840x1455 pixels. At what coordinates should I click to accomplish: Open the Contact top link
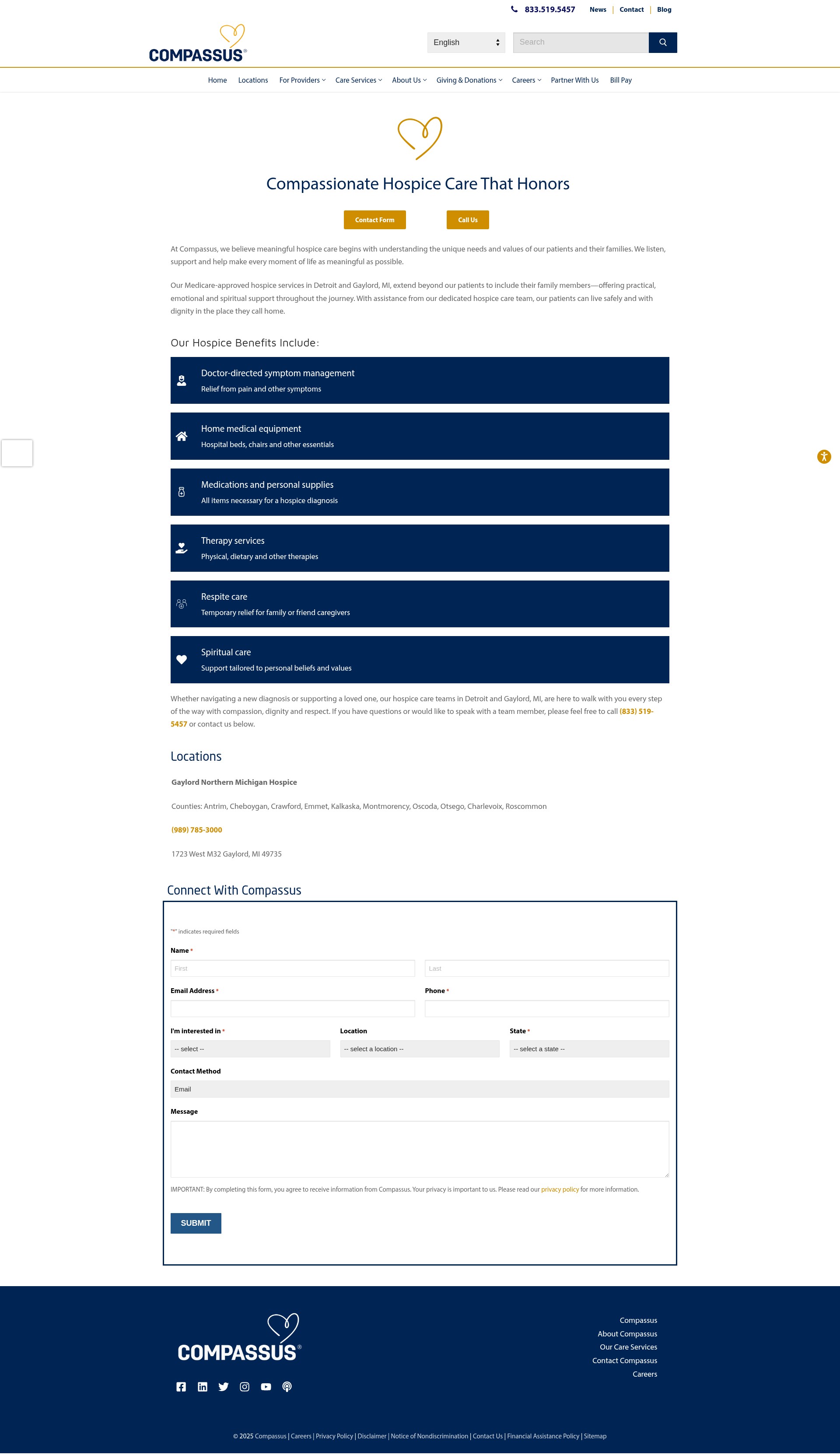631,10
